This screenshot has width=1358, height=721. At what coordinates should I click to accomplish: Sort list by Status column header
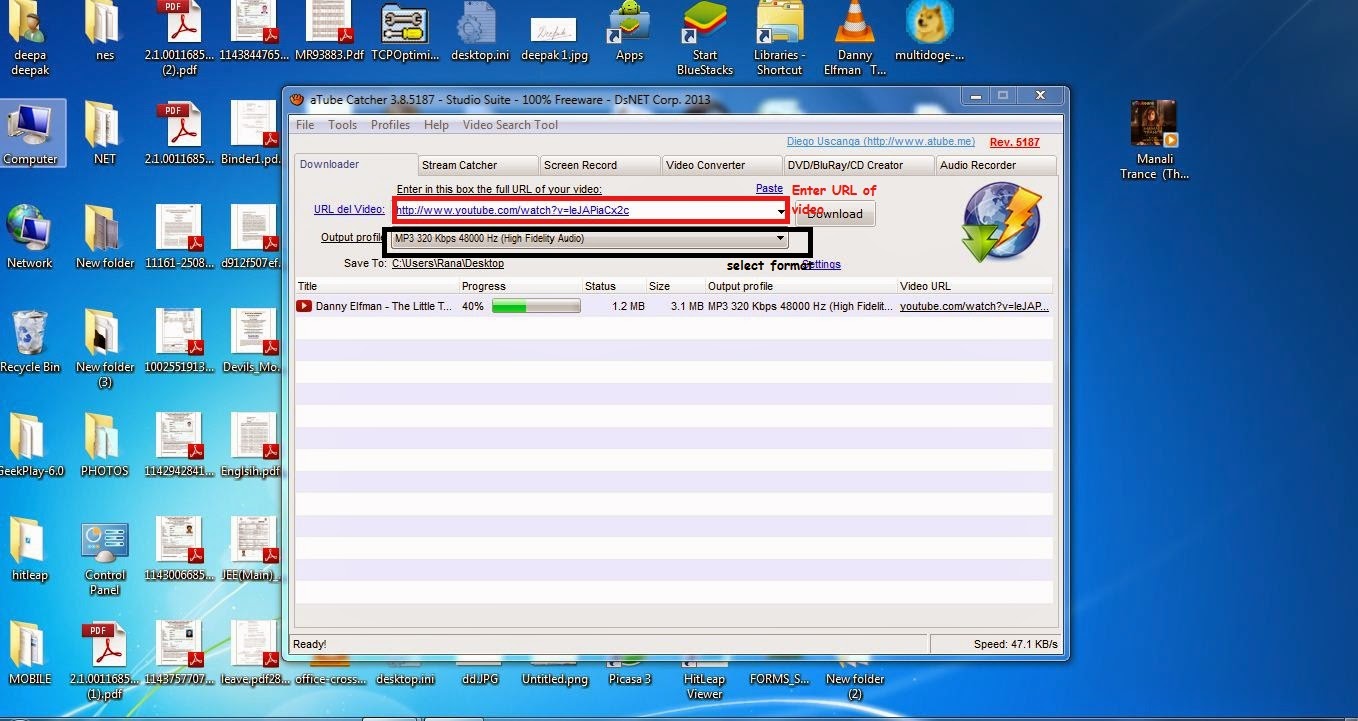pos(613,286)
